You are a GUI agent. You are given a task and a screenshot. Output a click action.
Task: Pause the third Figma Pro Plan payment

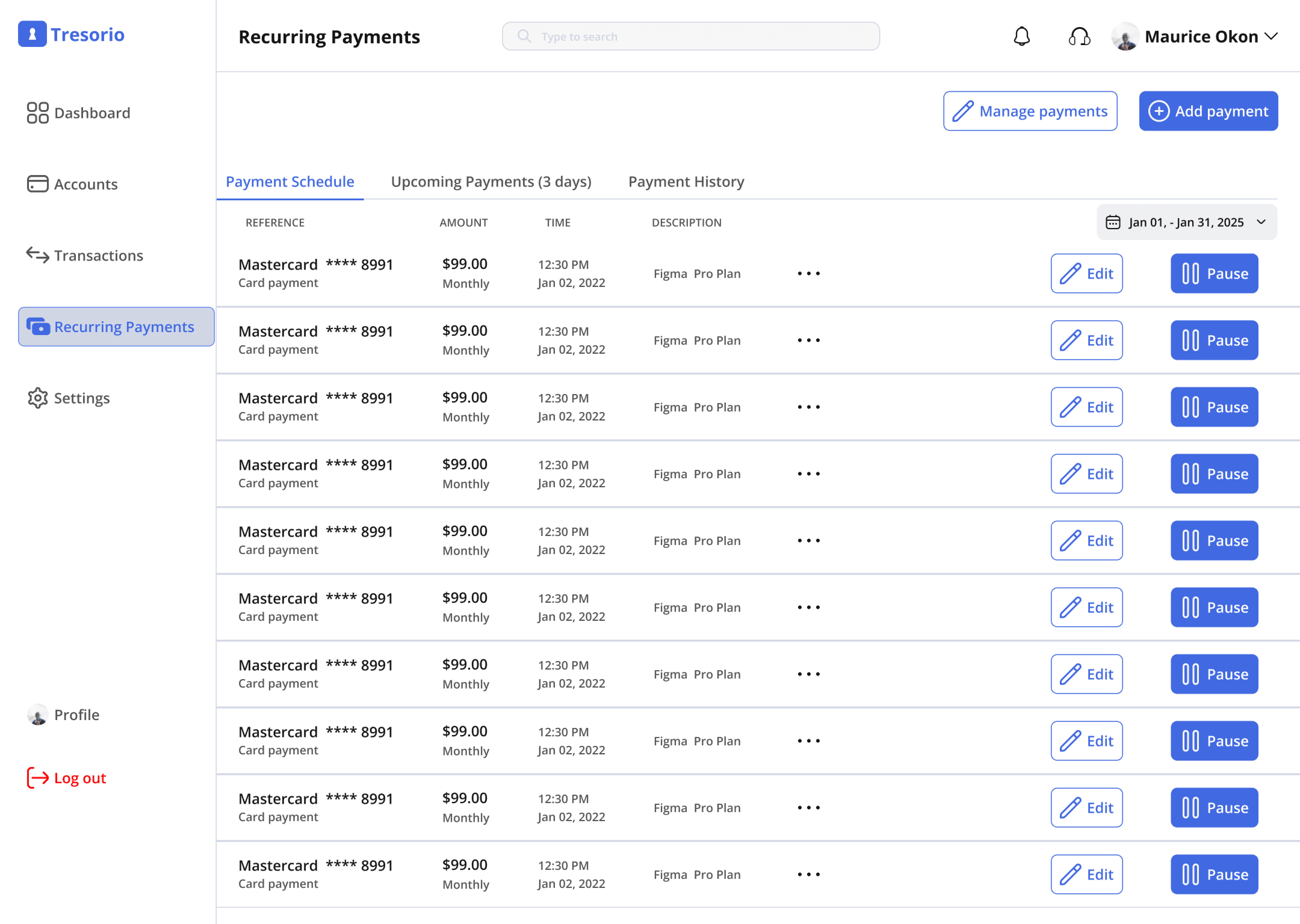tap(1214, 407)
